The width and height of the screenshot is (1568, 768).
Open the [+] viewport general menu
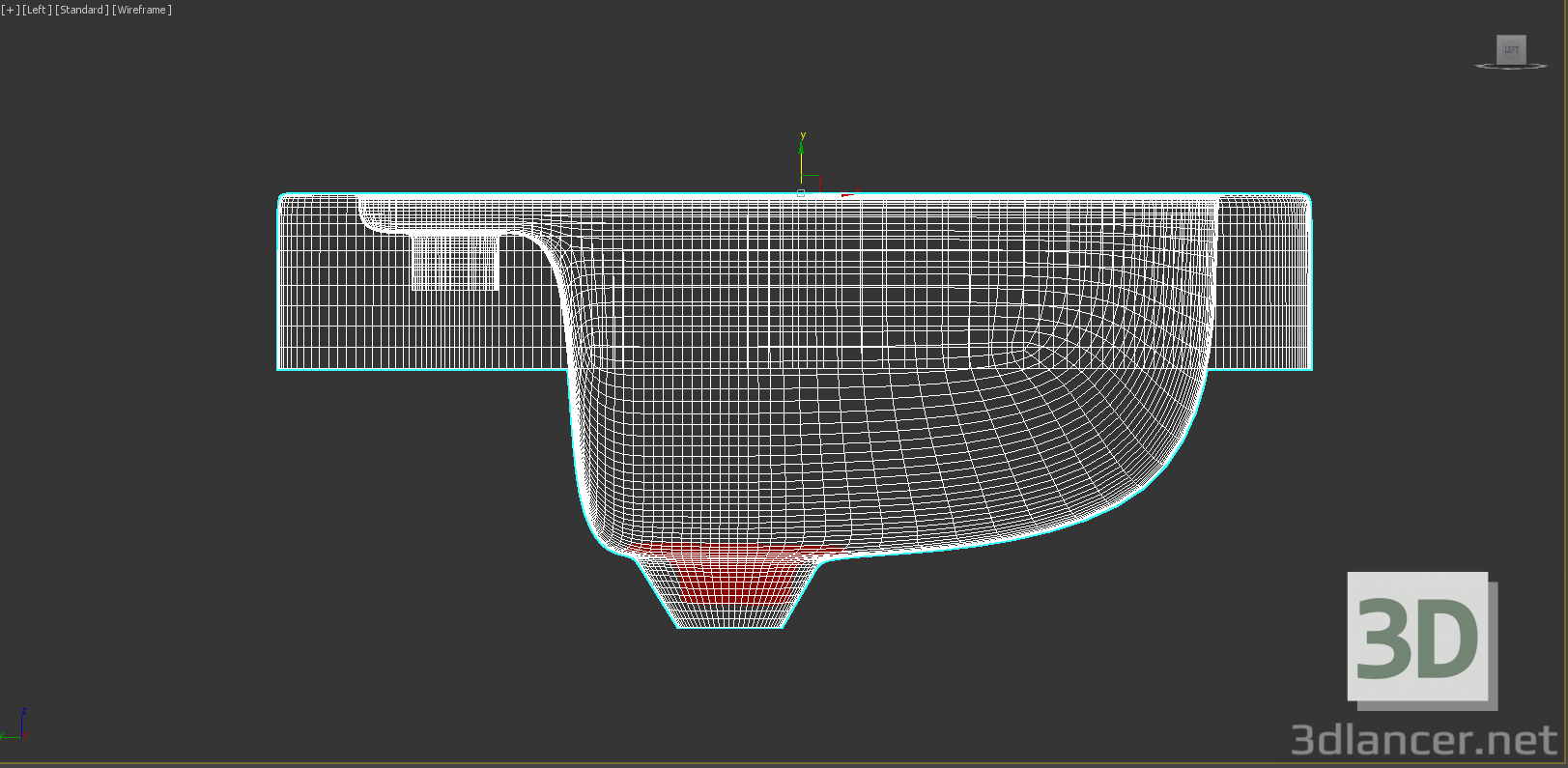pyautogui.click(x=10, y=10)
